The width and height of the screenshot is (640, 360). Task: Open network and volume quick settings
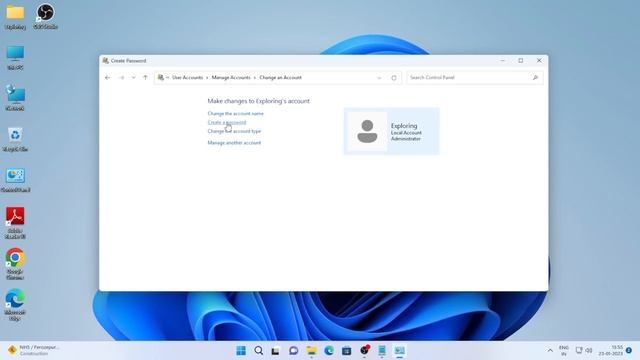(584, 351)
